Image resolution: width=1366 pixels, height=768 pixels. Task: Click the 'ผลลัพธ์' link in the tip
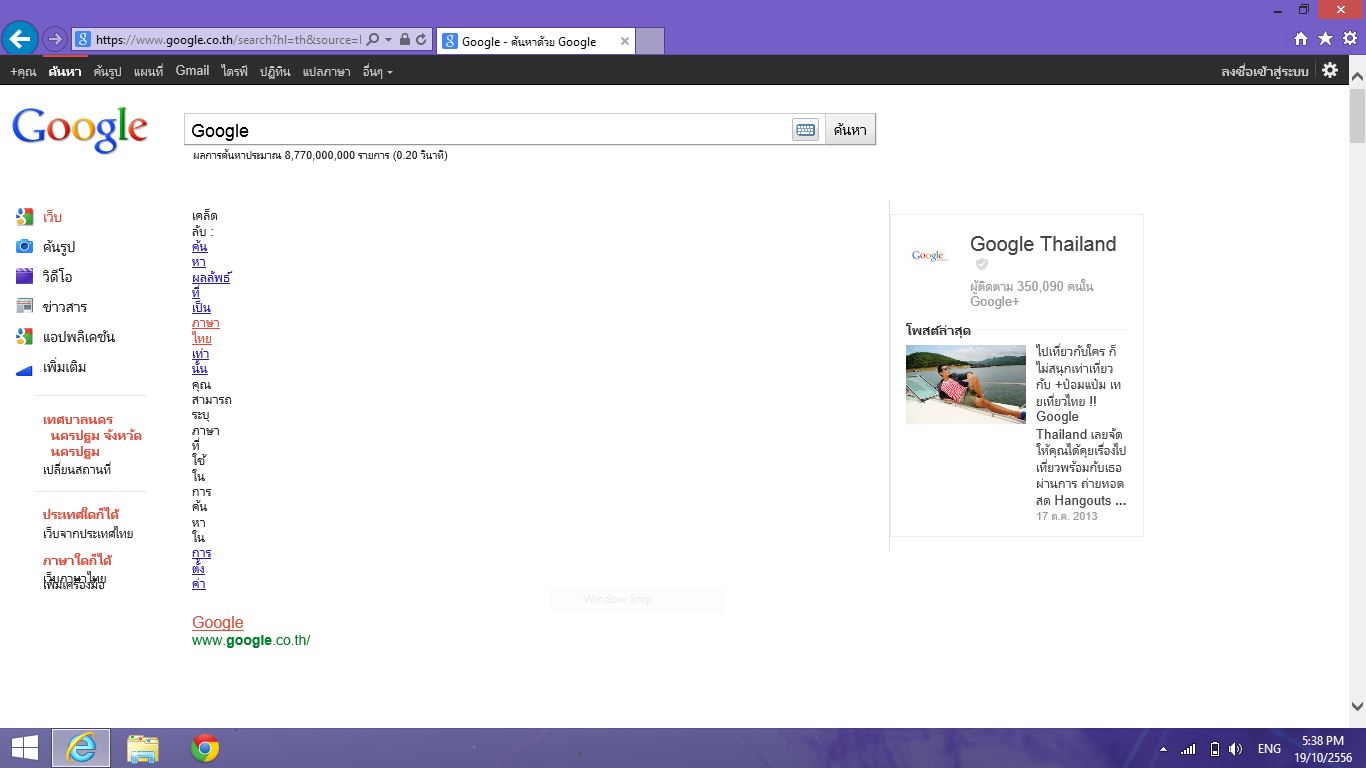point(211,277)
